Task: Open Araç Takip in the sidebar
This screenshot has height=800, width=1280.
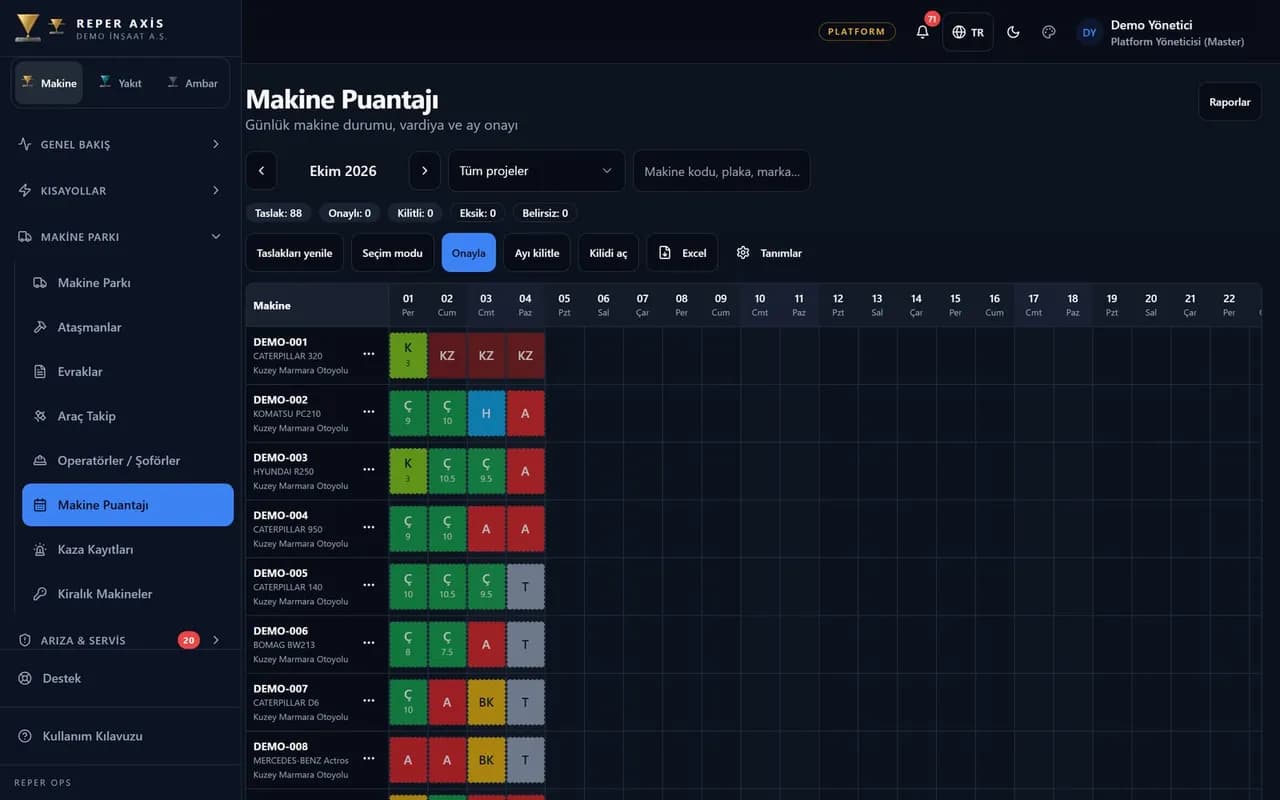Action: coord(128,416)
